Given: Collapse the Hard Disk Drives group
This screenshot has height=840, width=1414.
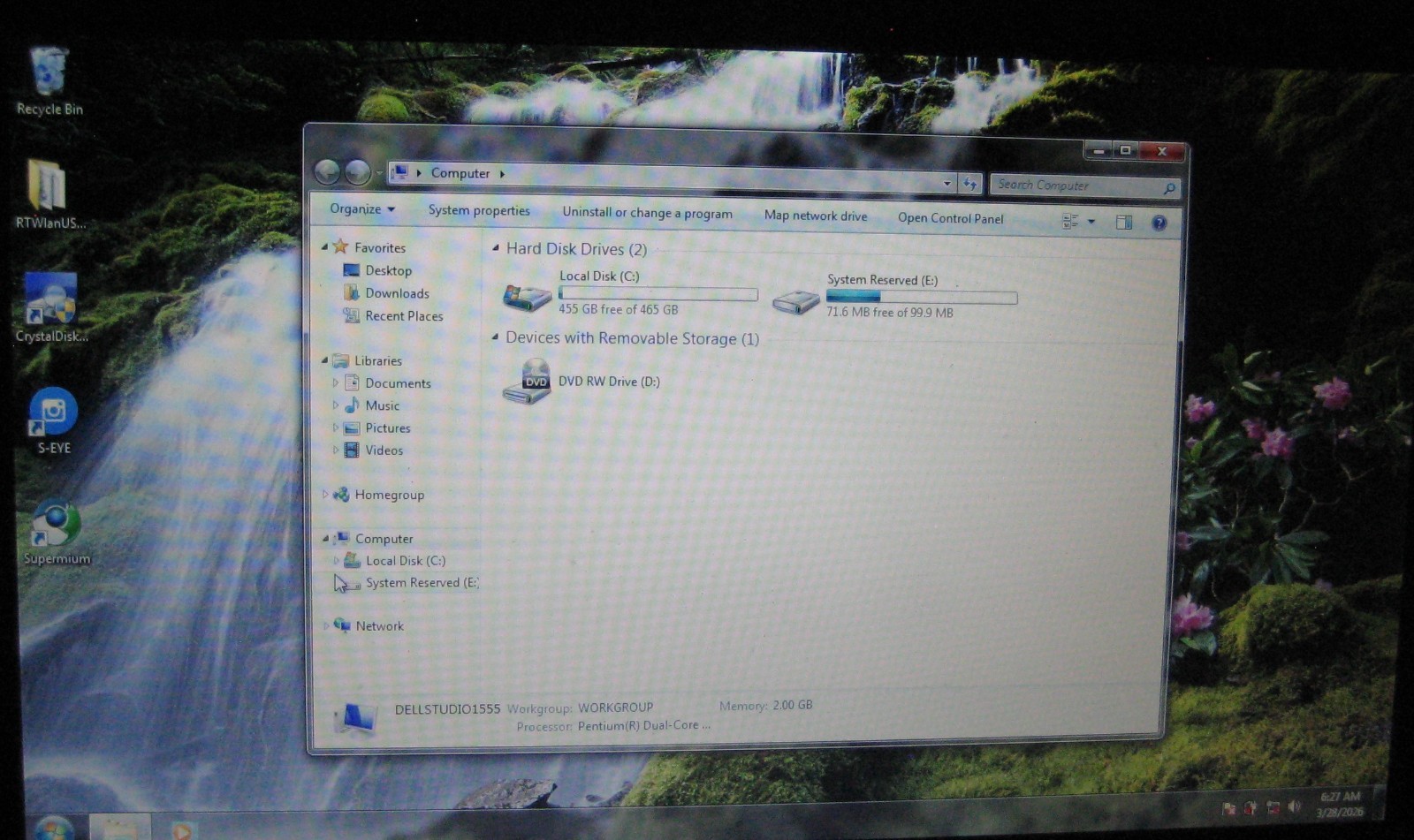Looking at the screenshot, I should [496, 248].
